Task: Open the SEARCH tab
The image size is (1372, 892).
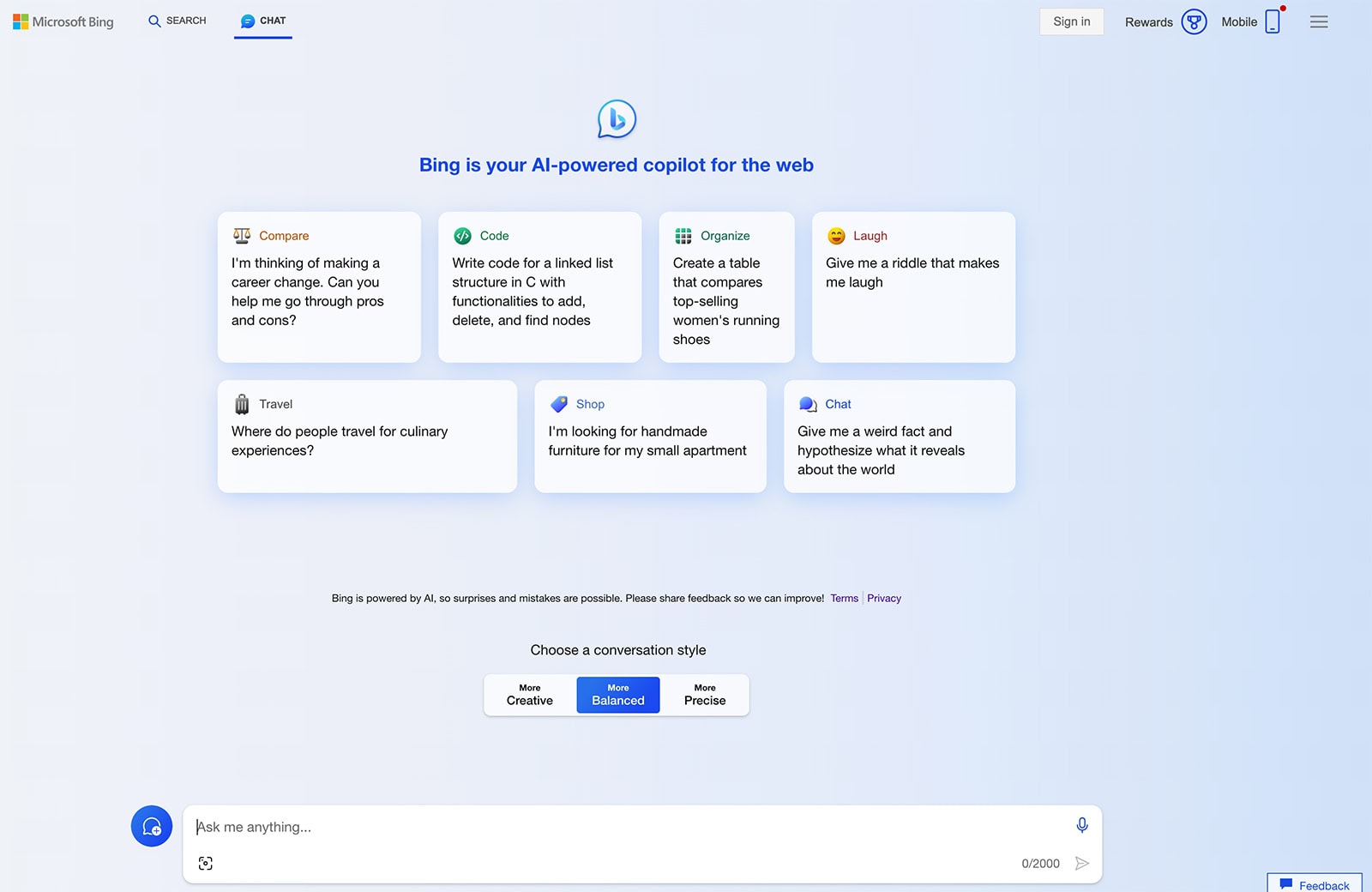Action: (178, 21)
